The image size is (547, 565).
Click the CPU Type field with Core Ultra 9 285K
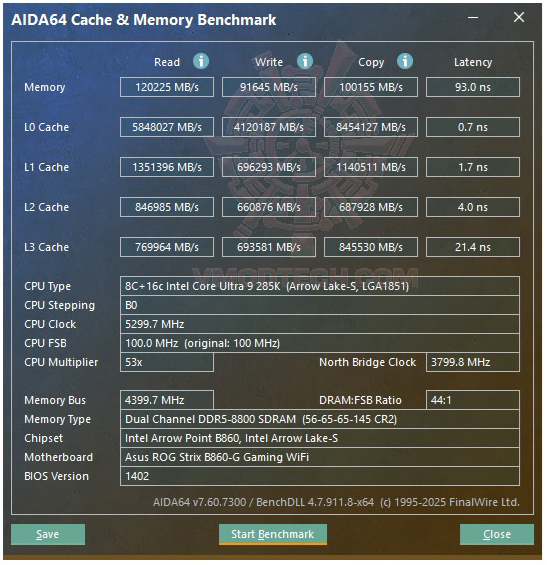tap(320, 286)
